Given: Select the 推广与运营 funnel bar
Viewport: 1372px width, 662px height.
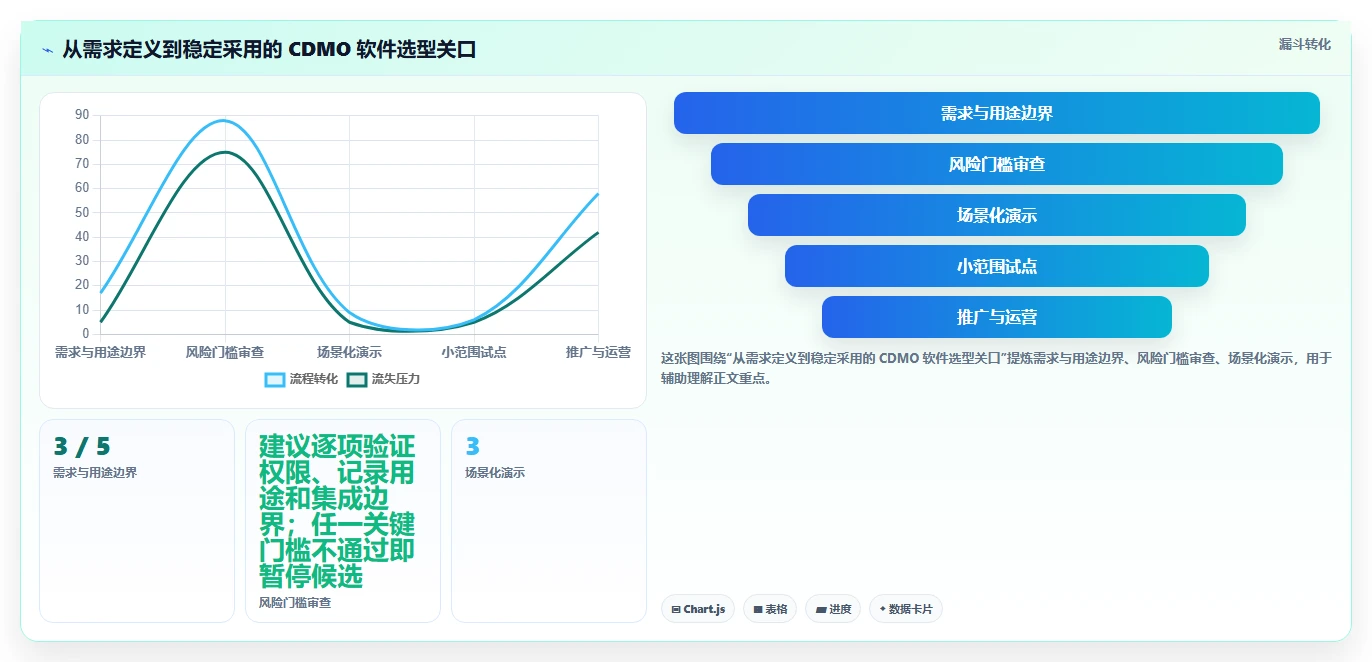Looking at the screenshot, I should click(x=997, y=317).
